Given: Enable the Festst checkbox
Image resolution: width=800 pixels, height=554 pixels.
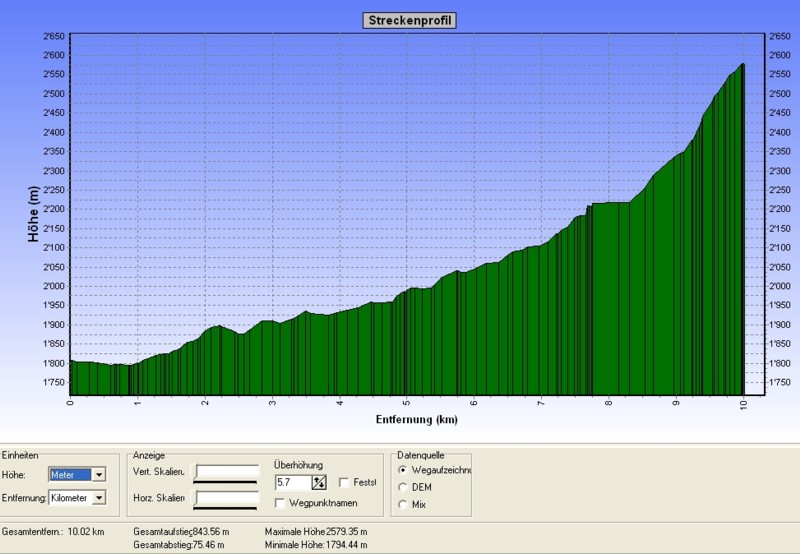Looking at the screenshot, I should click(344, 483).
